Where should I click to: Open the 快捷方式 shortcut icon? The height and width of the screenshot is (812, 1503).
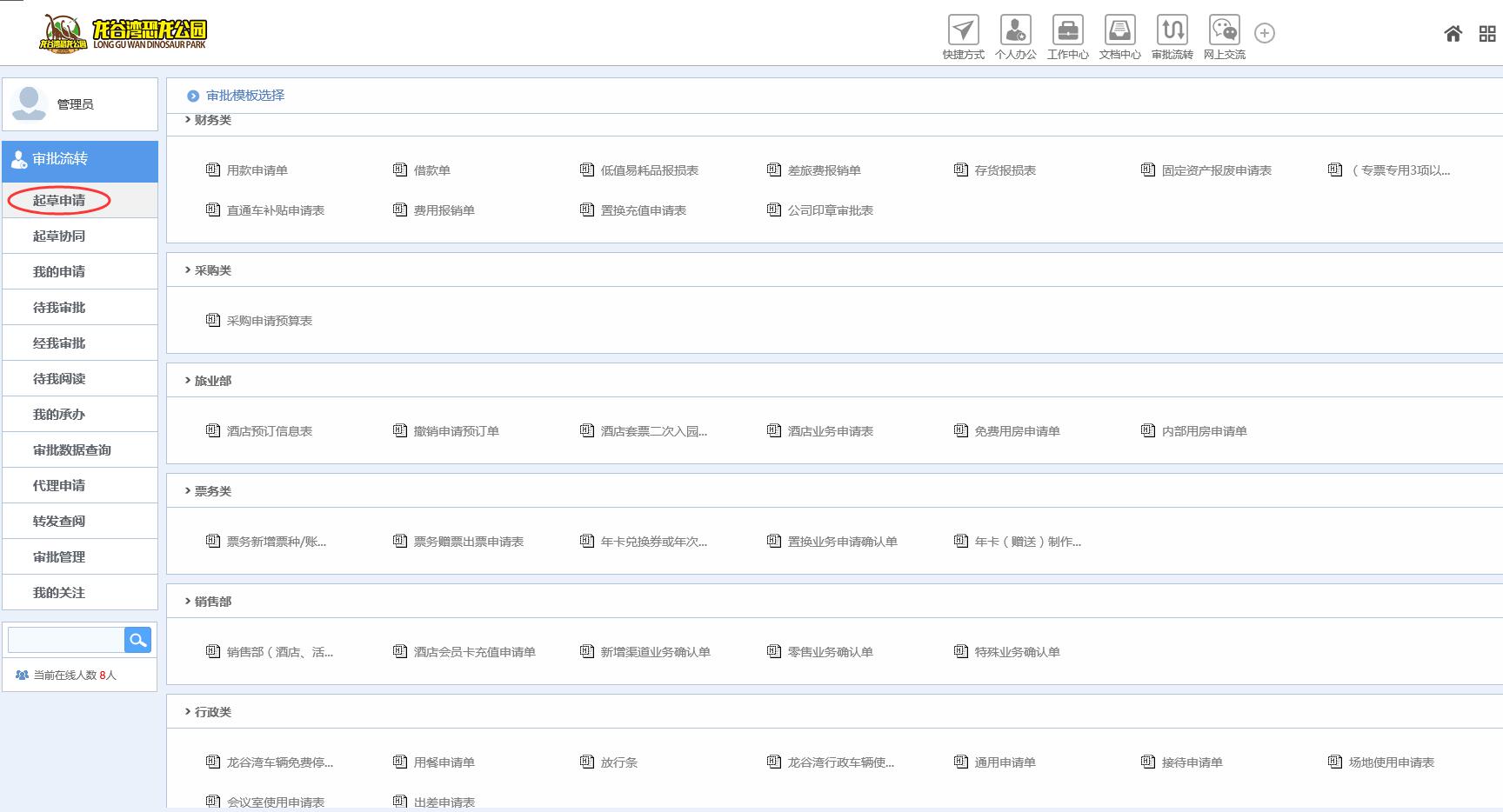[963, 31]
